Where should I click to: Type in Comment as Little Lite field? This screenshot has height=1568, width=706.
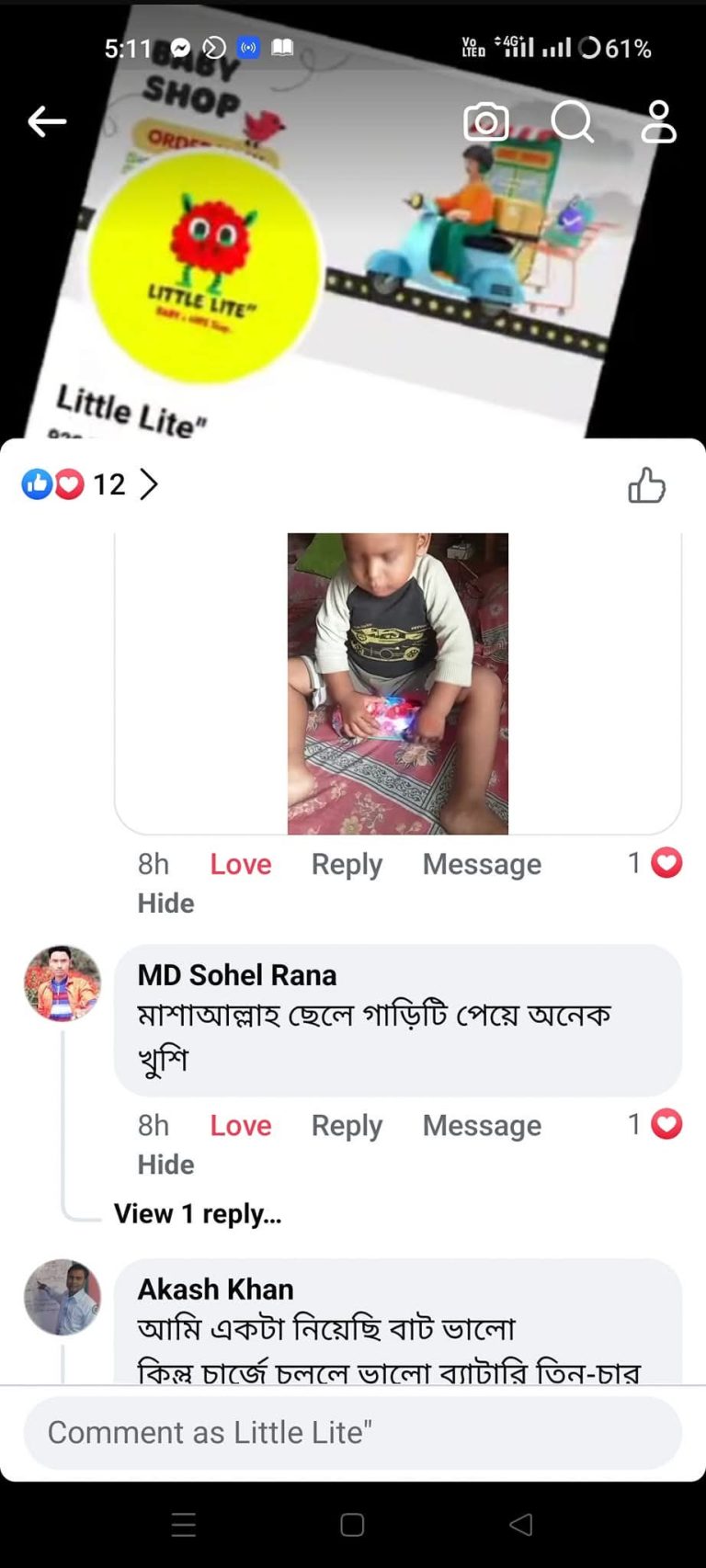pos(352,1432)
